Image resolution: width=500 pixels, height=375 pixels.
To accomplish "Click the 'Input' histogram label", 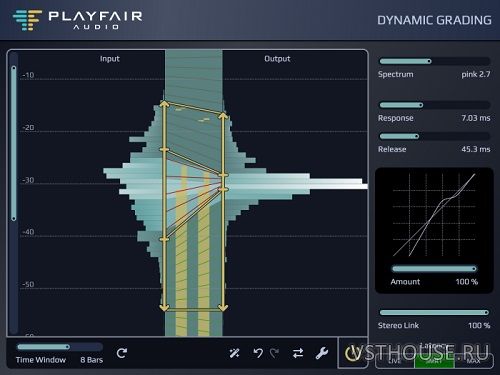I will tap(110, 59).
